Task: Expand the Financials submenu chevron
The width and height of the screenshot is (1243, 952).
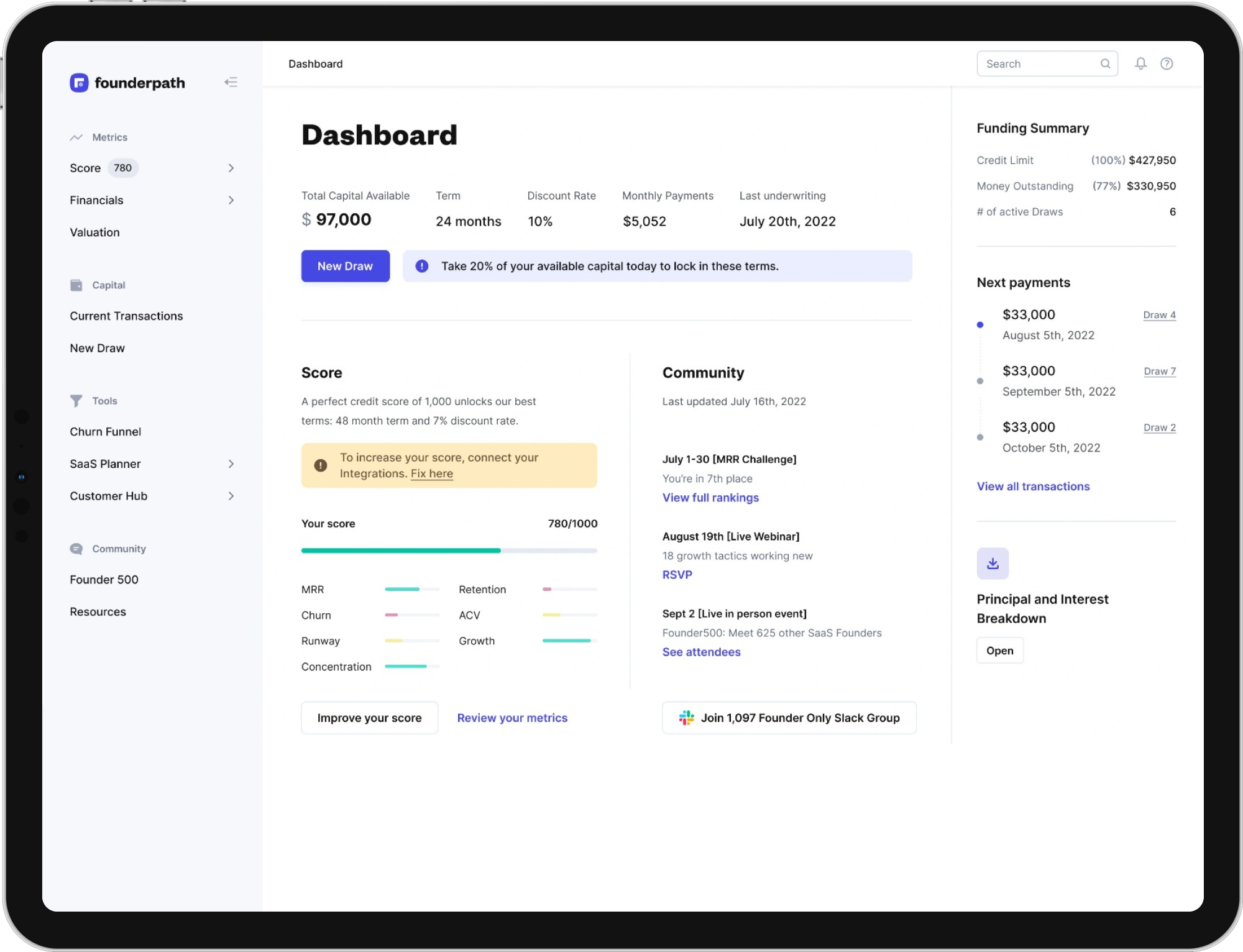Action: [231, 200]
